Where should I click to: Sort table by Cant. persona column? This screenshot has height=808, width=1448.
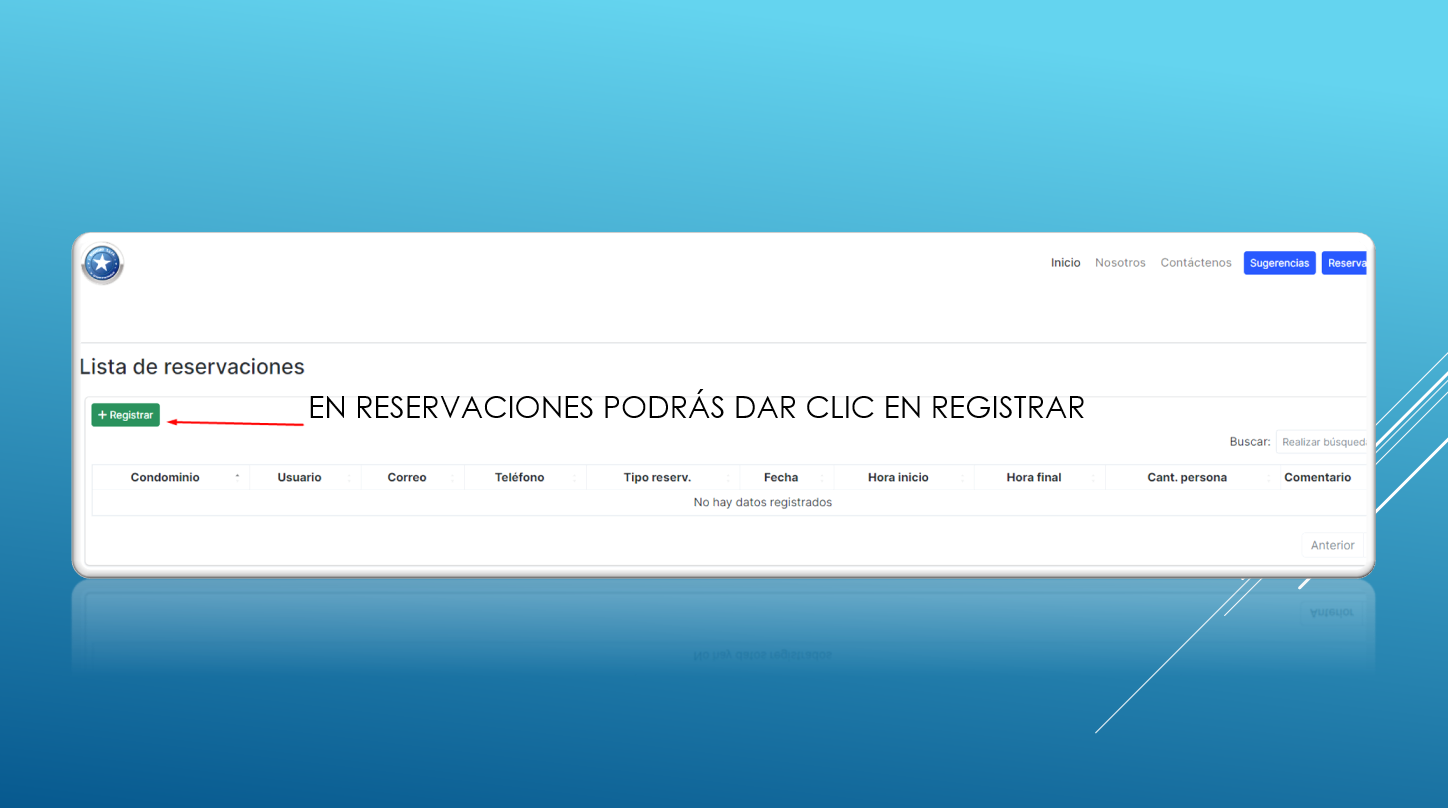coord(1187,478)
